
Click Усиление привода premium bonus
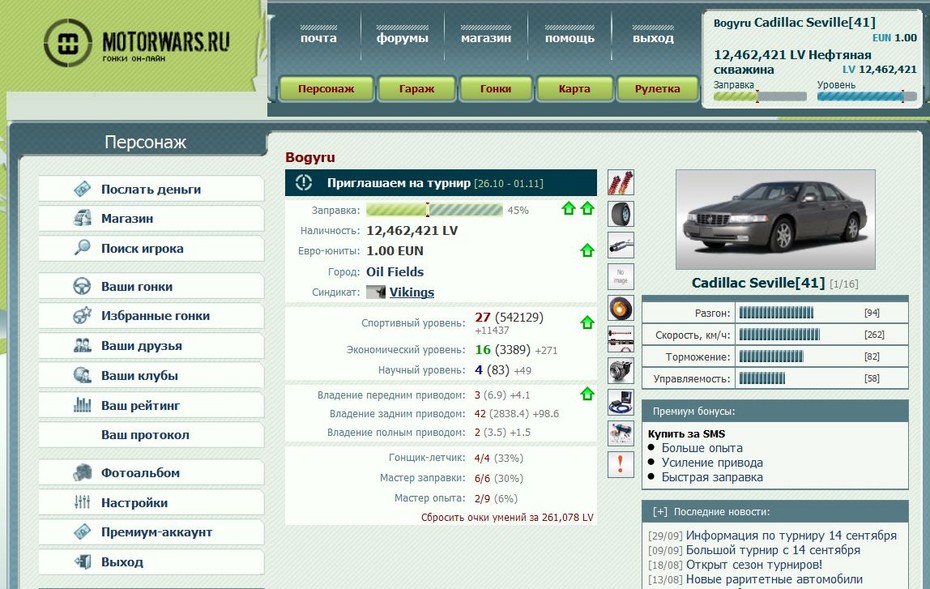pos(712,462)
